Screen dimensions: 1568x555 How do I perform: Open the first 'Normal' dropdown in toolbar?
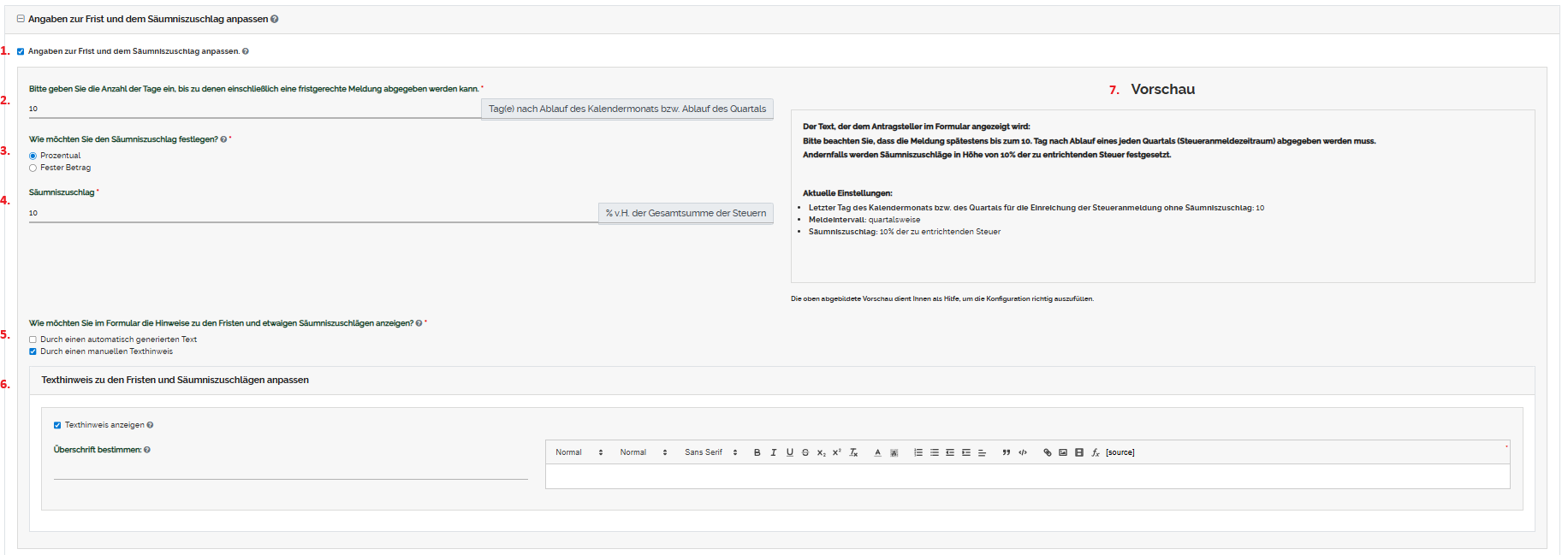(x=579, y=452)
